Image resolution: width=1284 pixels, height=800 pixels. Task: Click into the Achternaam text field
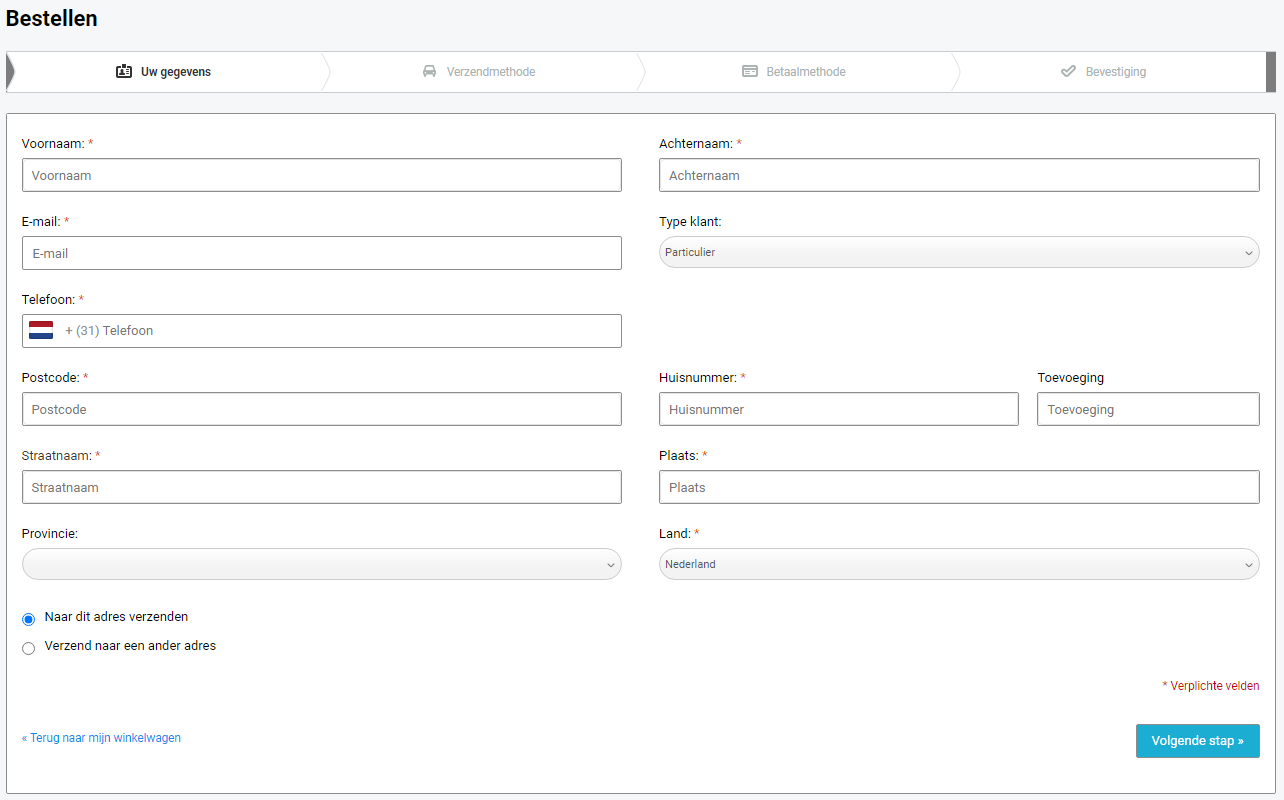[958, 176]
